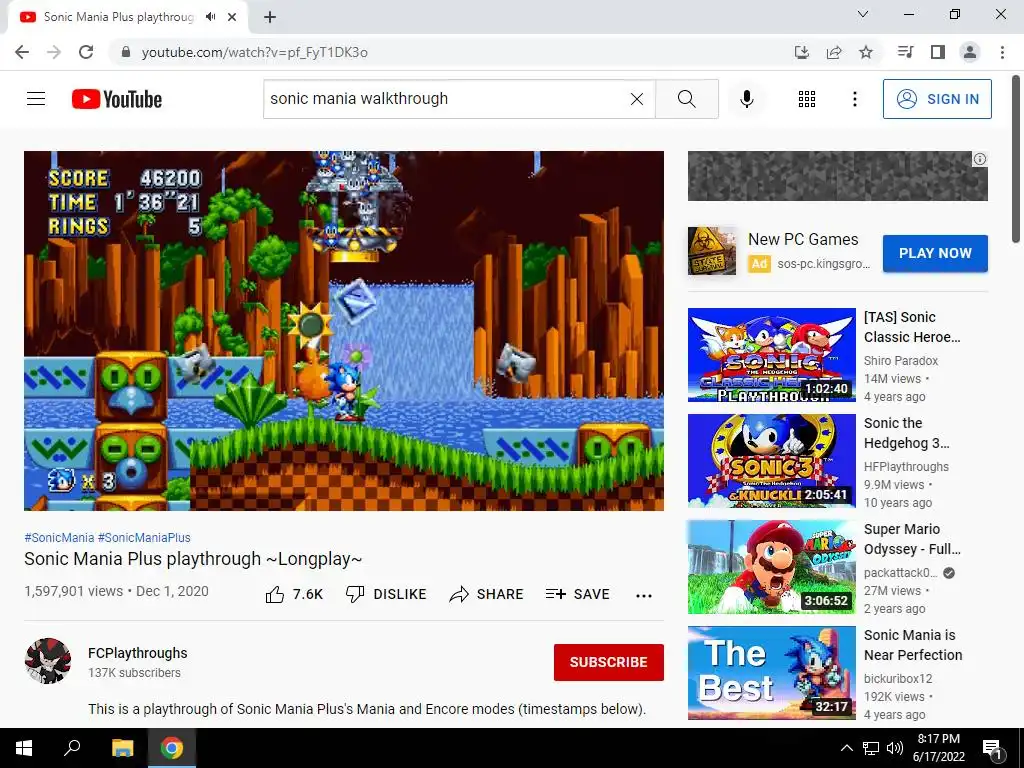Open the HFPlaythroughs channel name
The height and width of the screenshot is (768, 1024).
pyautogui.click(x=906, y=466)
